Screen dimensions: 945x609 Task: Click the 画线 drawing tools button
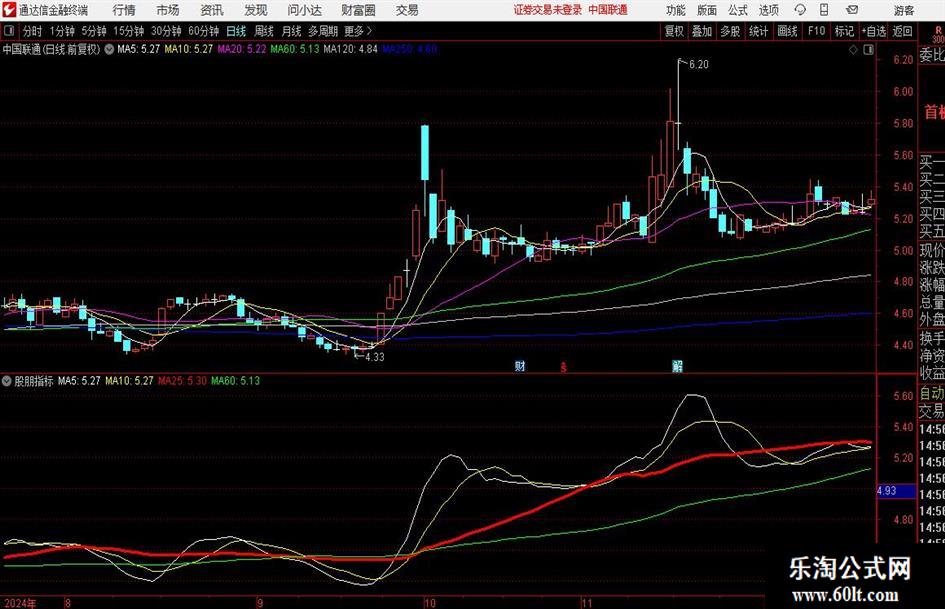pyautogui.click(x=787, y=31)
